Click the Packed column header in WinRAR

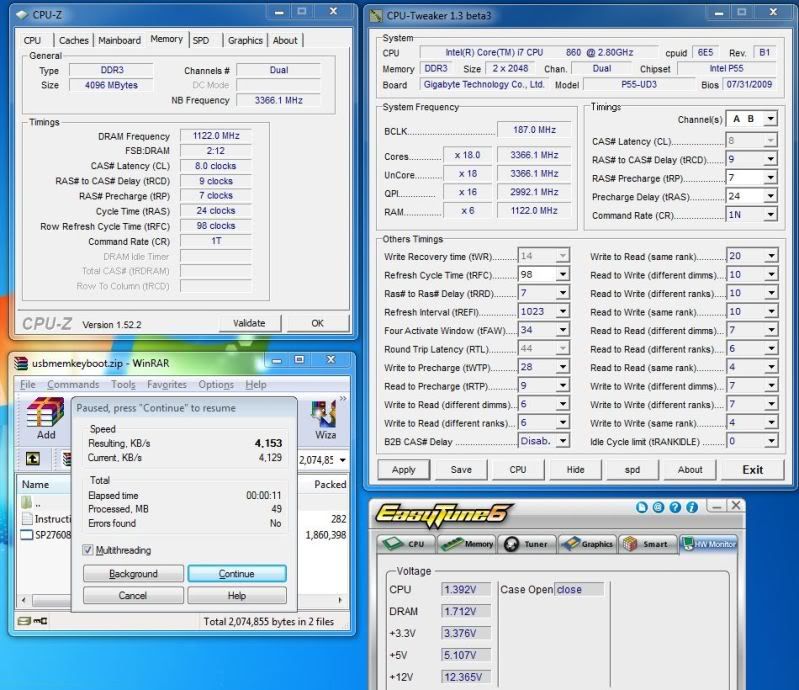324,484
